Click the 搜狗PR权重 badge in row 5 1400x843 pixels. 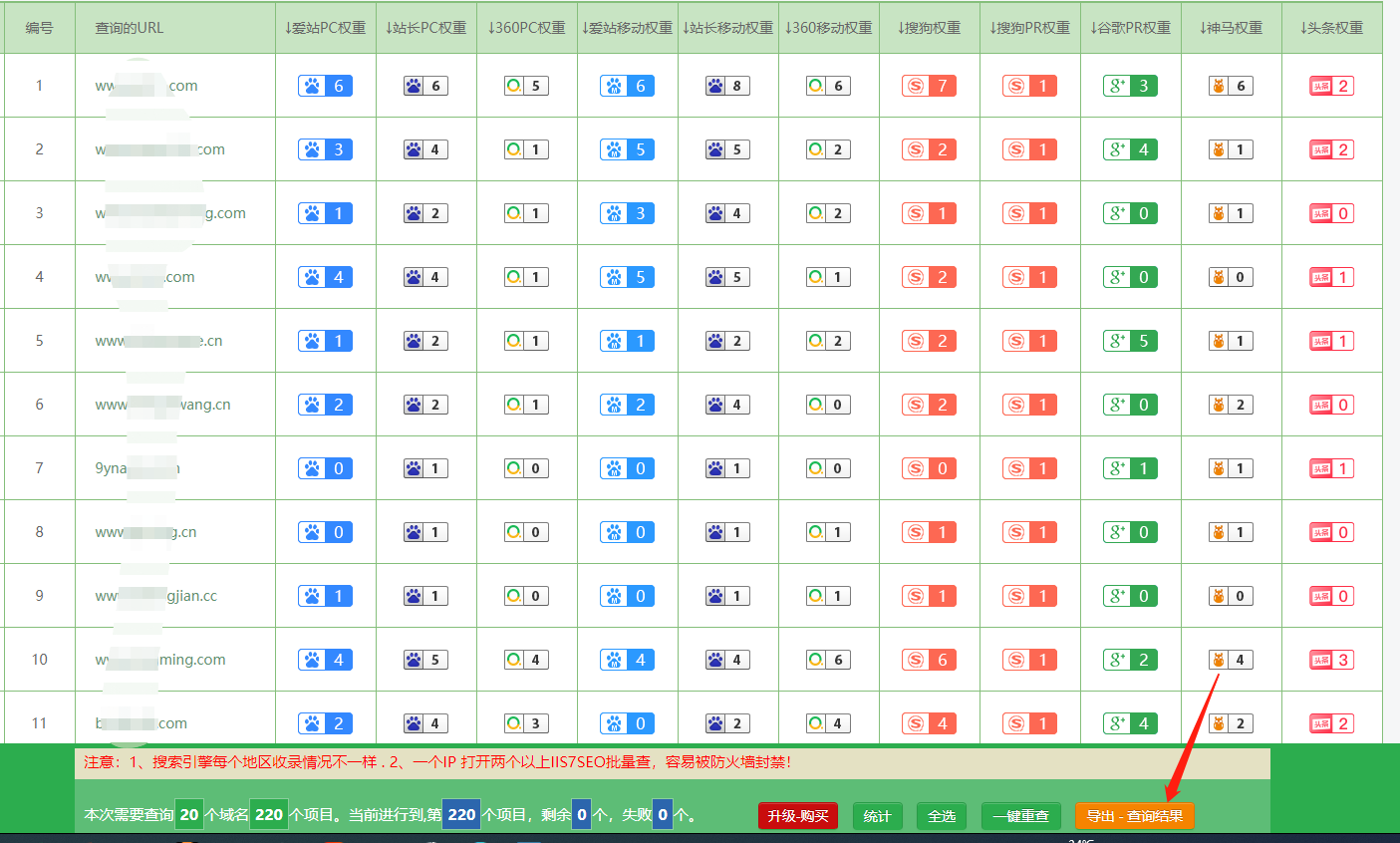(1029, 341)
